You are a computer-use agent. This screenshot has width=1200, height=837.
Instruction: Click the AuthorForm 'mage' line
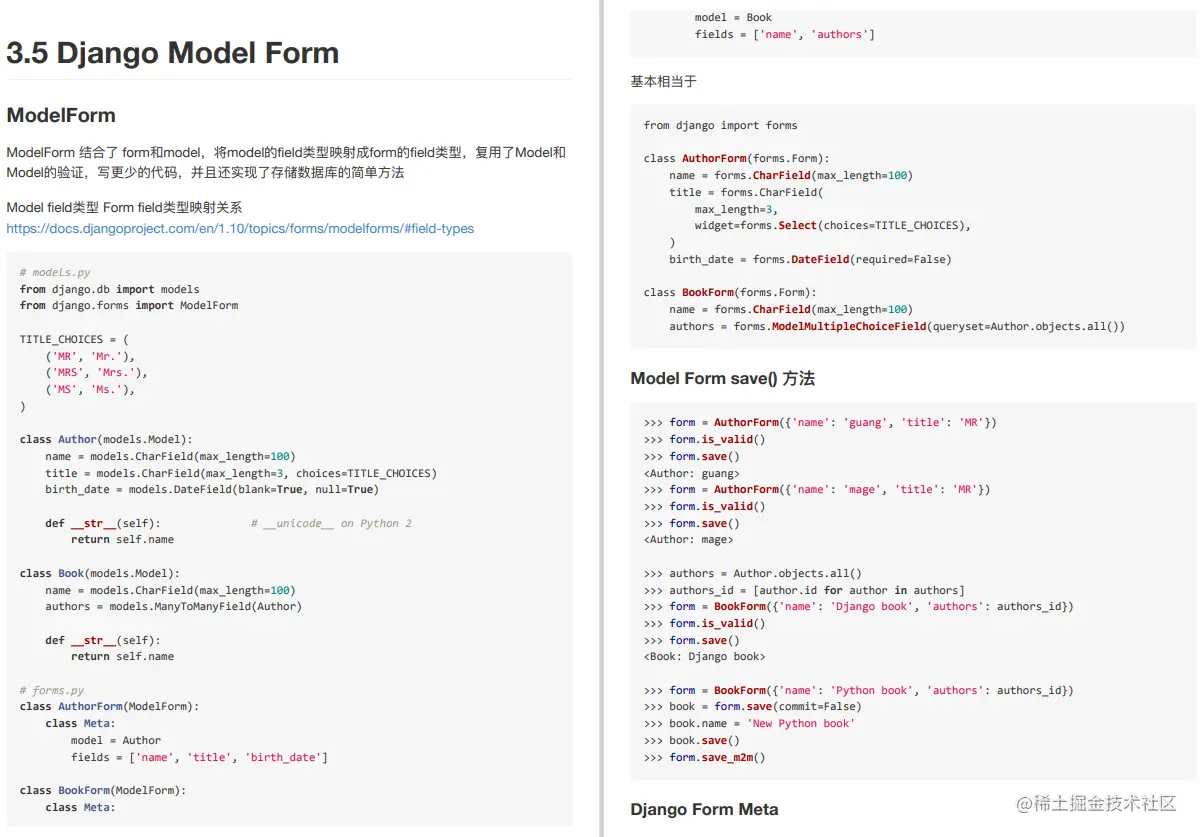(817, 489)
